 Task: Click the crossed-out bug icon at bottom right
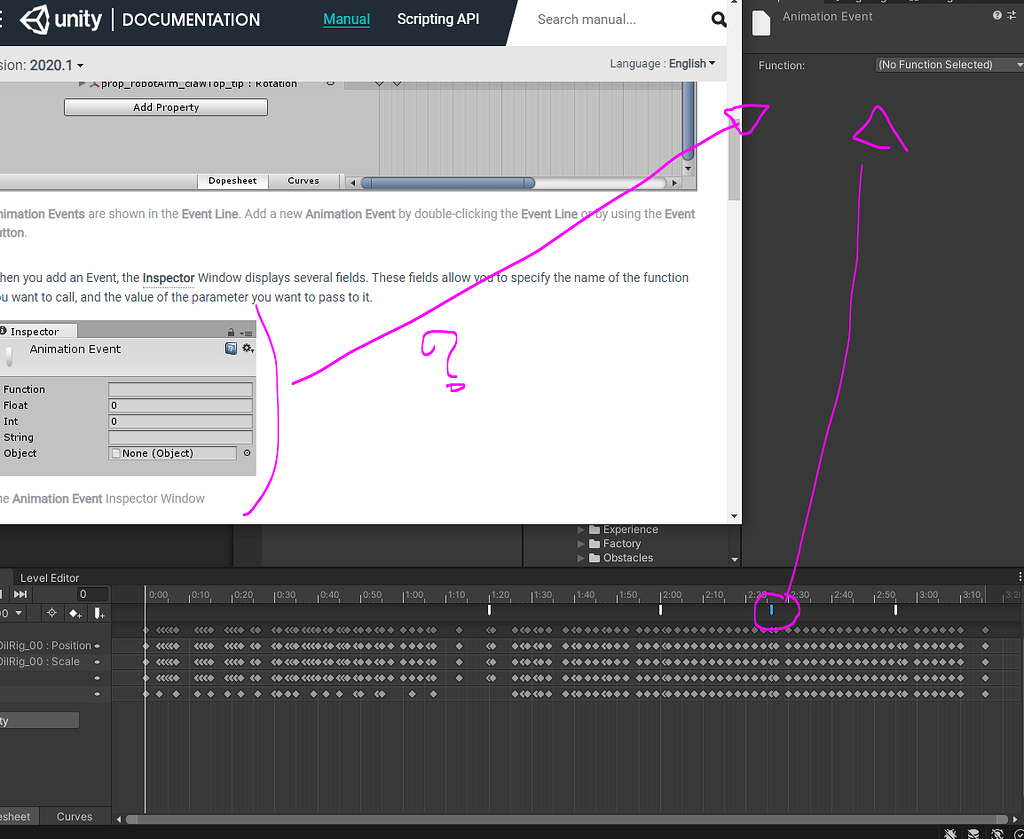tap(950, 833)
